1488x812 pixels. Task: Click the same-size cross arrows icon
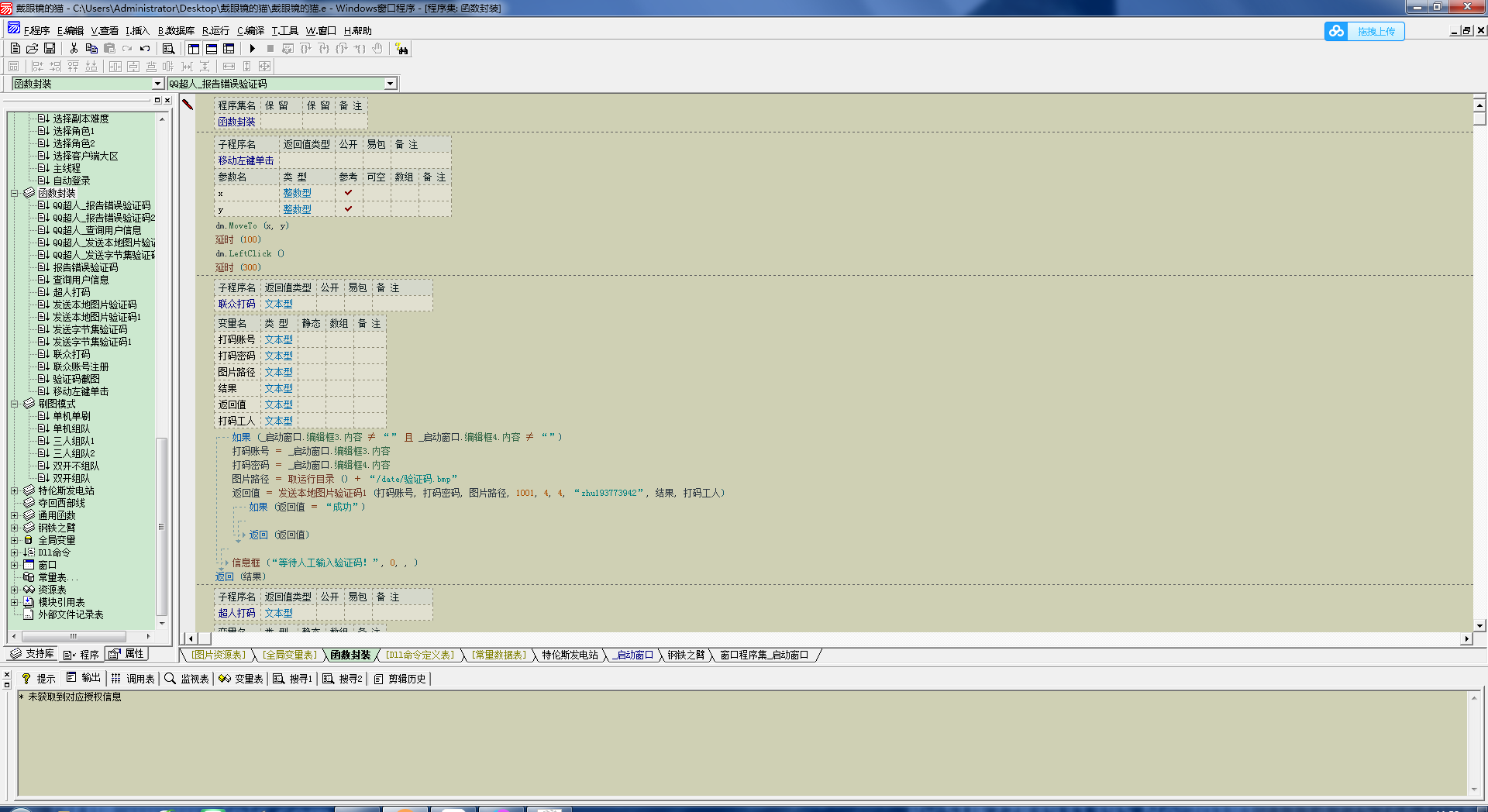[x=265, y=67]
